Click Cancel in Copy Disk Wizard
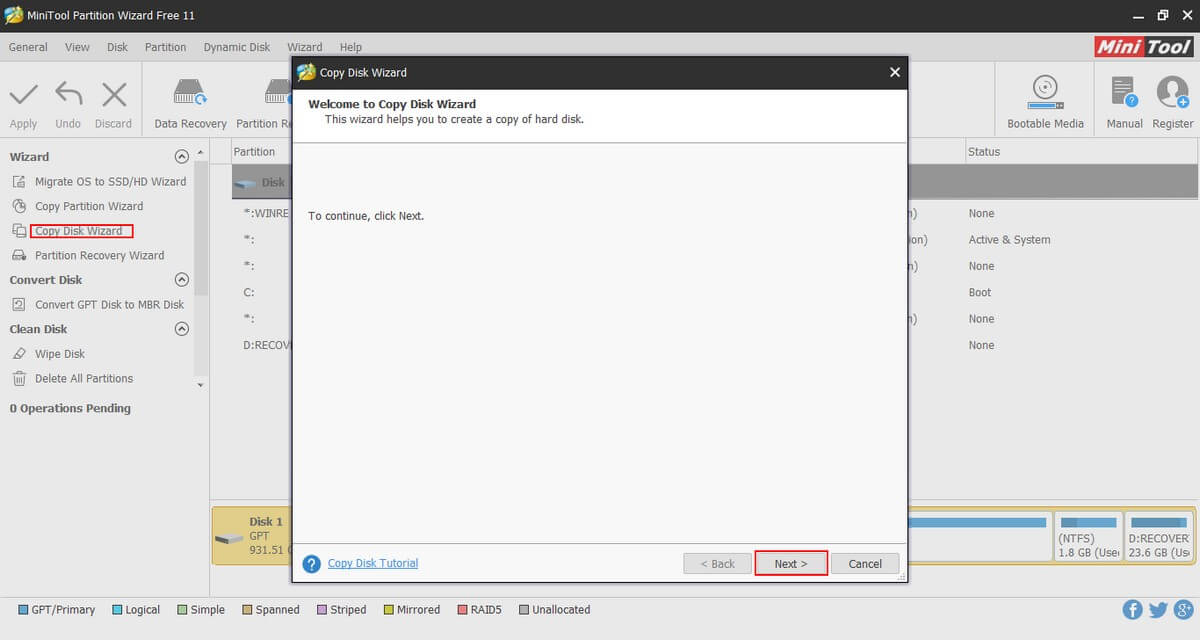This screenshot has height=640, width=1200. tap(865, 564)
